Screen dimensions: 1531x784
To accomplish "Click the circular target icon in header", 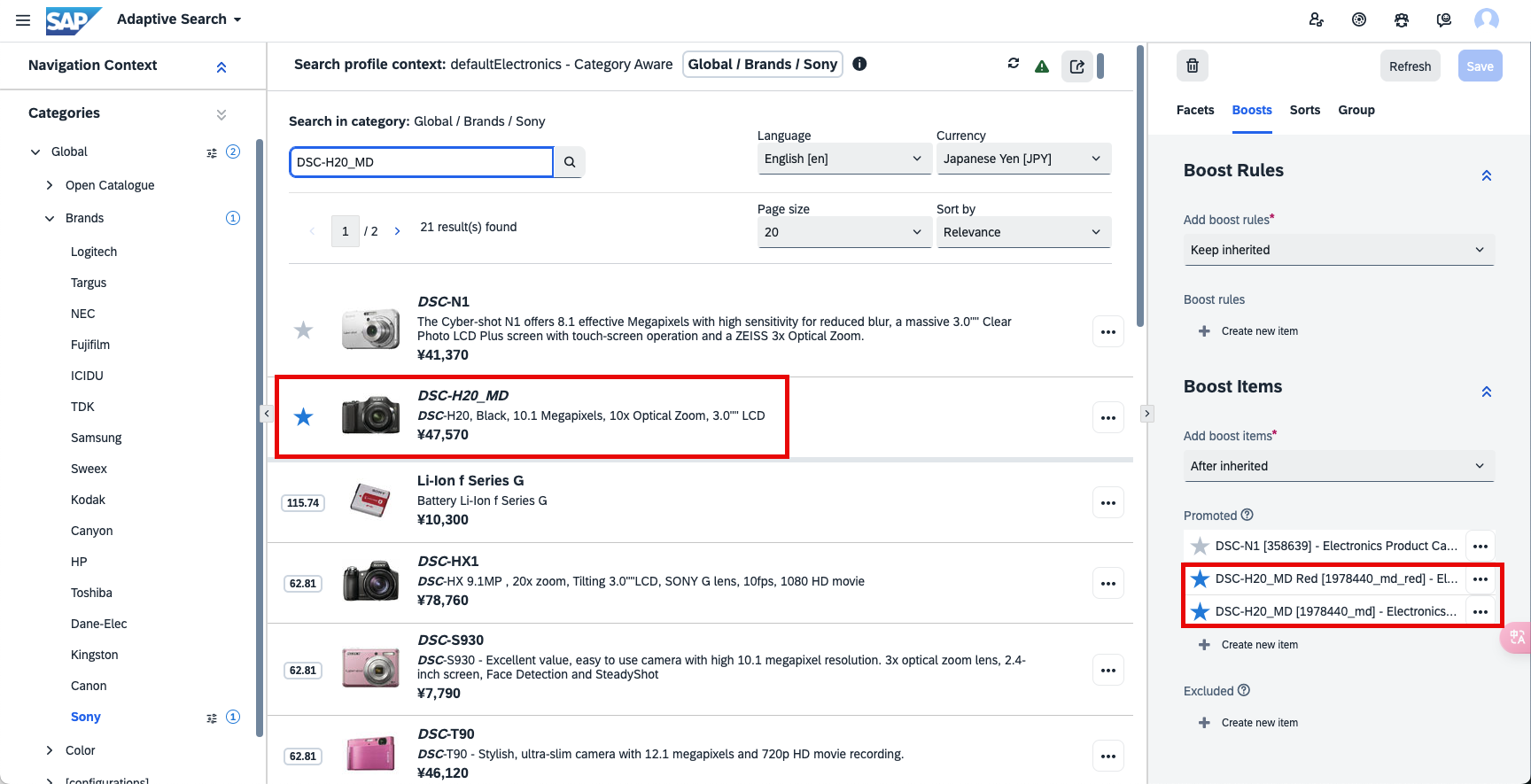I will 1359,19.
